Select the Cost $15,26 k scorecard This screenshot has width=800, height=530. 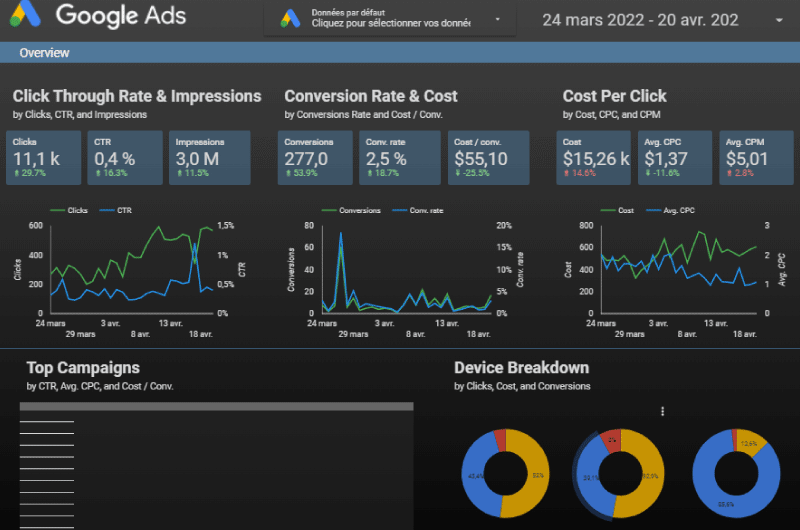(x=593, y=157)
